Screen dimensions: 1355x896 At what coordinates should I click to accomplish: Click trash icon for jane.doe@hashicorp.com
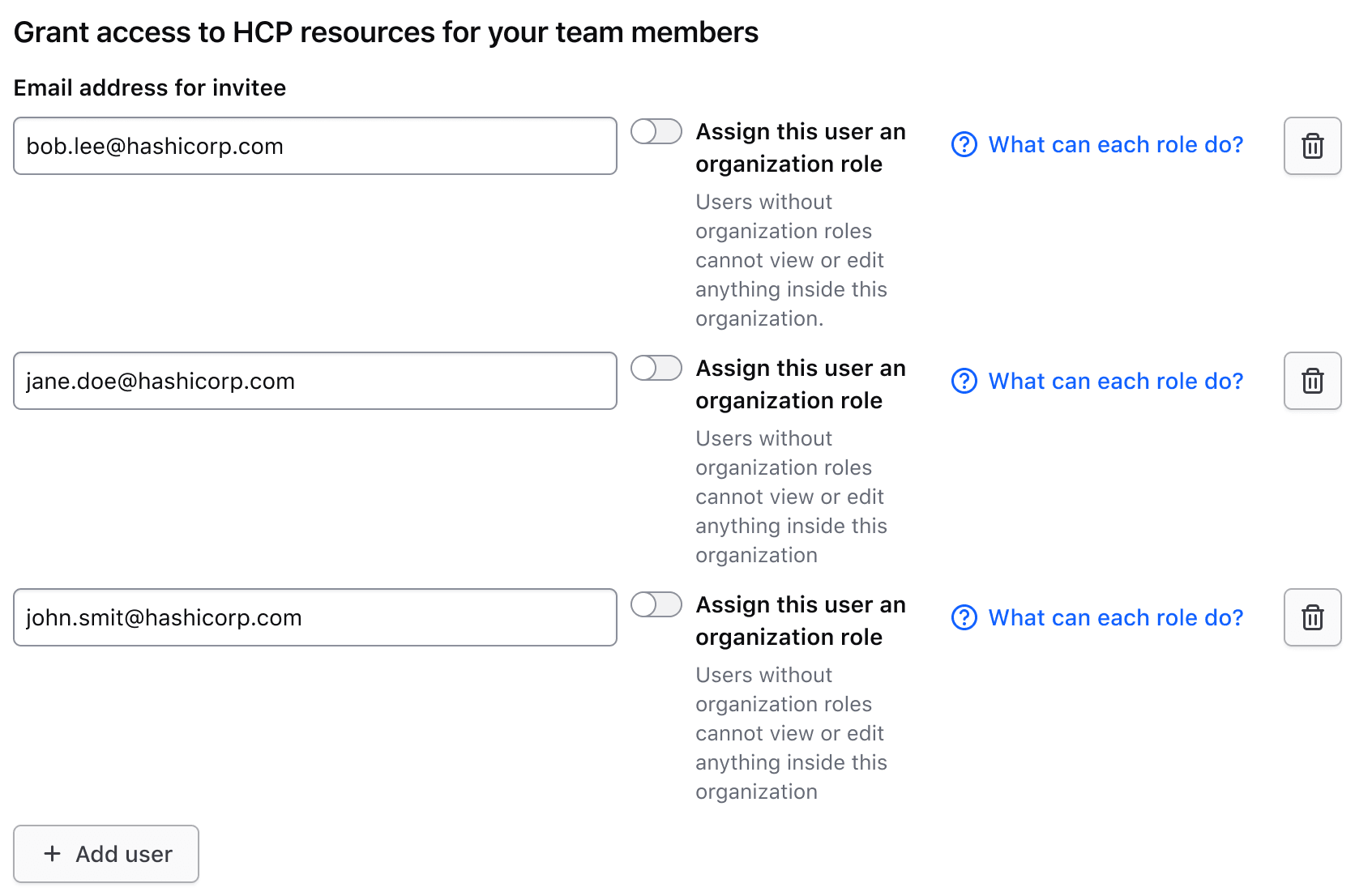[x=1312, y=381]
